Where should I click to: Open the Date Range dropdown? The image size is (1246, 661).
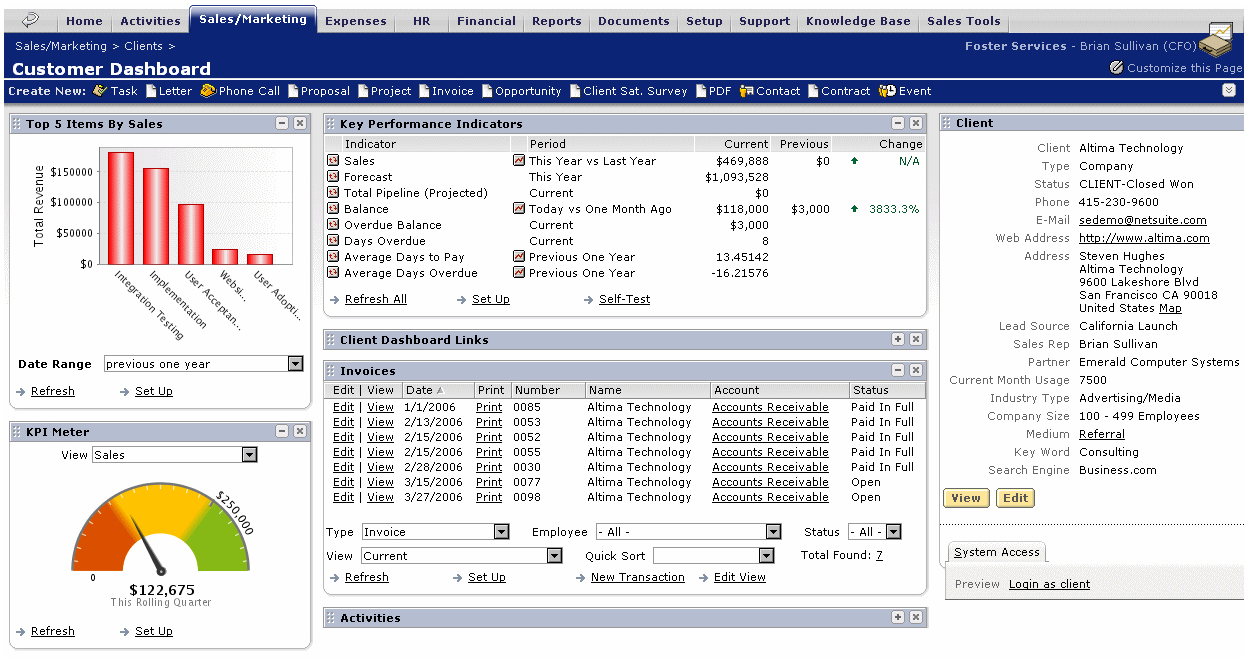[295, 364]
